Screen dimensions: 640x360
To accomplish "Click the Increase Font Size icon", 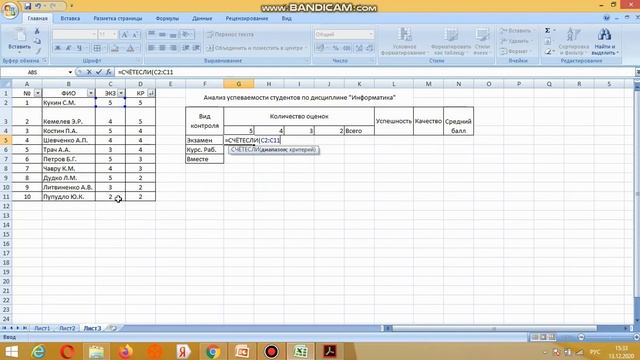I will pos(125,35).
